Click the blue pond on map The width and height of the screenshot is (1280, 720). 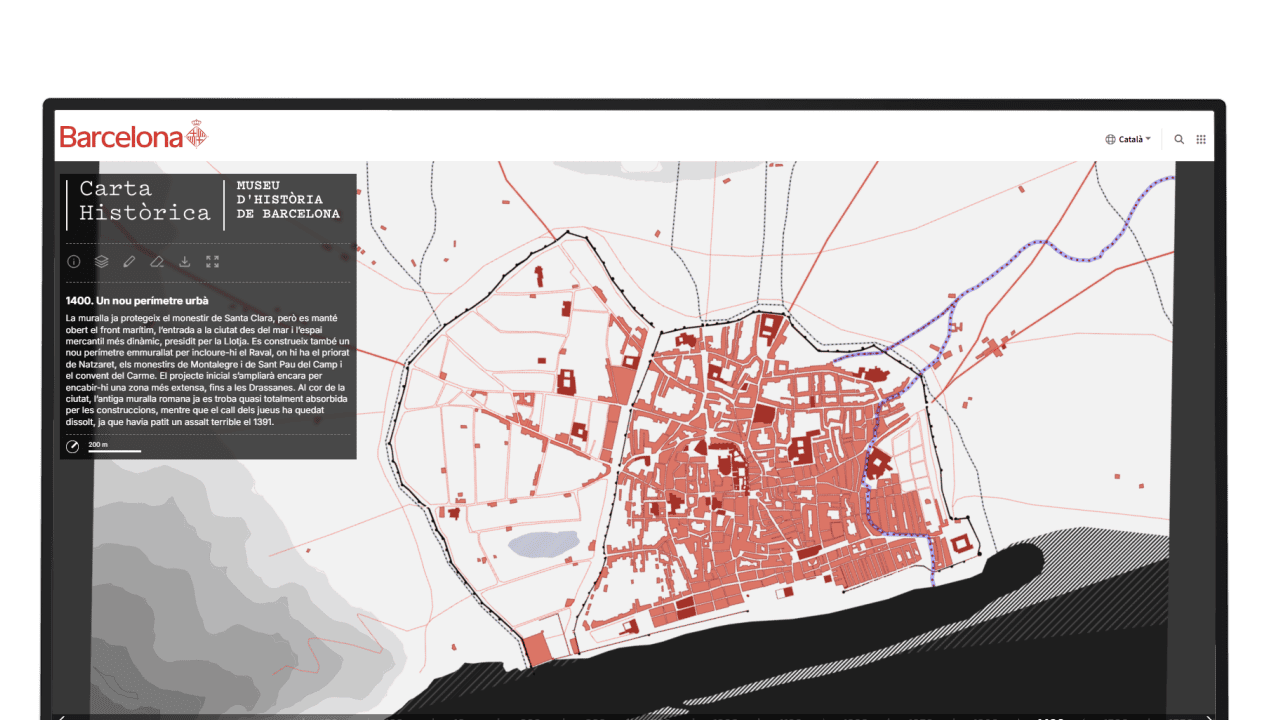point(543,544)
